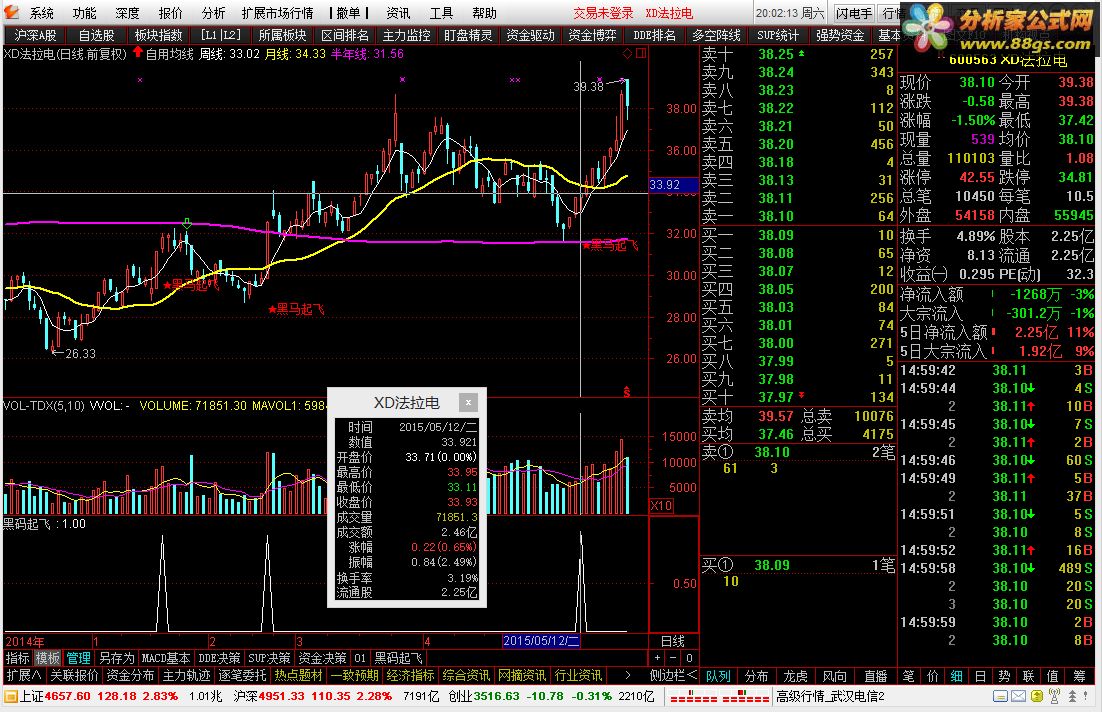The width and height of the screenshot is (1102, 712).
Task: Select the SUP统计 tab
Action: point(778,35)
